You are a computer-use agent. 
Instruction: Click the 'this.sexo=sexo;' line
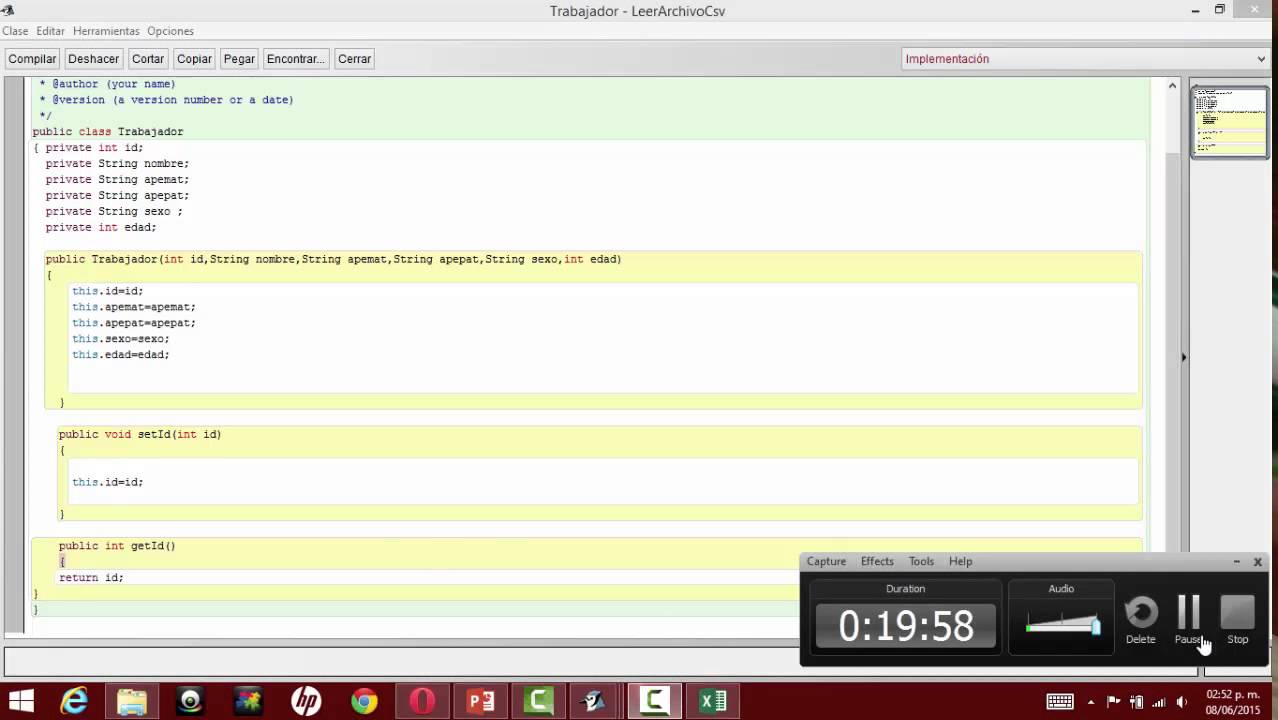[x=121, y=339]
